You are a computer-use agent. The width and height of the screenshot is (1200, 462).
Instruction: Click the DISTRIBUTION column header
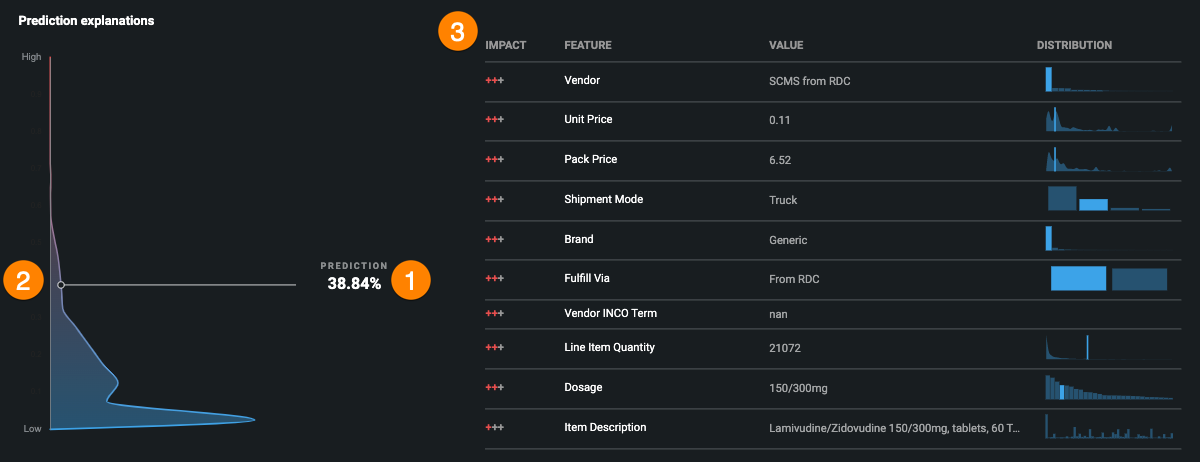pos(1074,45)
